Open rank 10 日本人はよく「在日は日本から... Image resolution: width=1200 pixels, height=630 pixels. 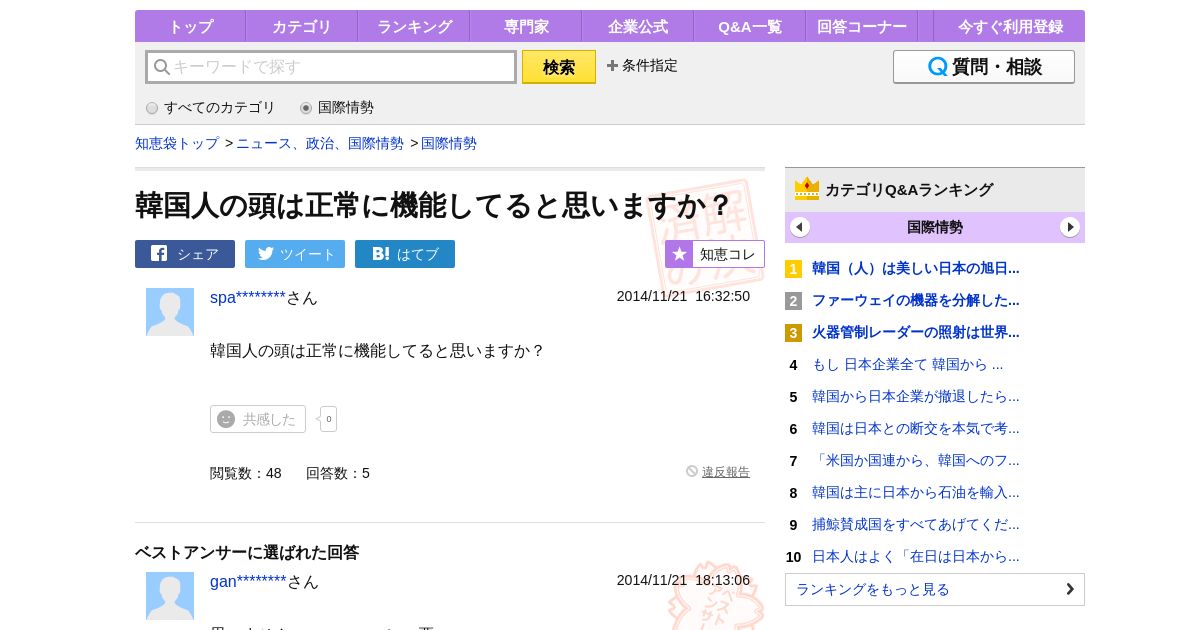tap(915, 556)
